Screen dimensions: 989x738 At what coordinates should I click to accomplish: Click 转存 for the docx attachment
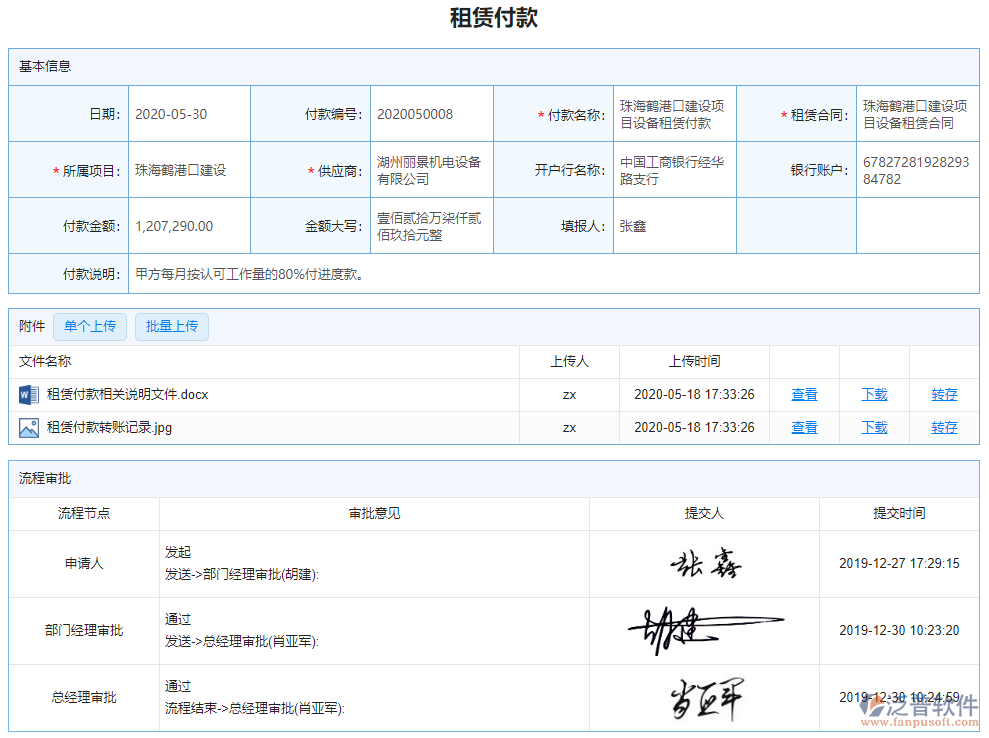click(x=943, y=393)
